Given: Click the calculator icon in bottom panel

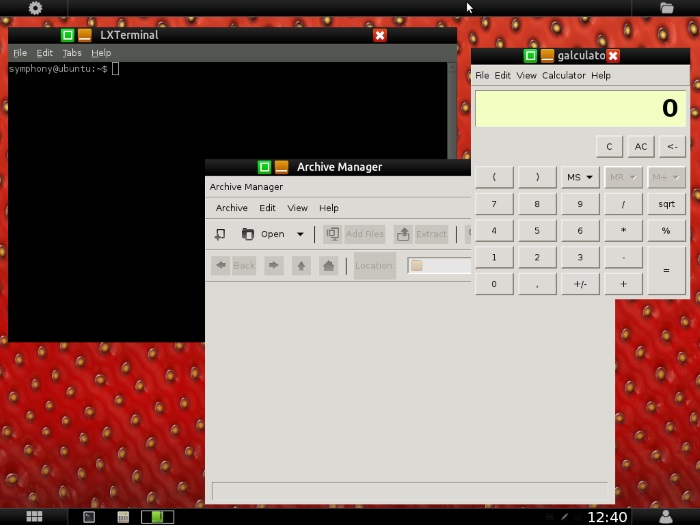Looking at the screenshot, I should [123, 517].
